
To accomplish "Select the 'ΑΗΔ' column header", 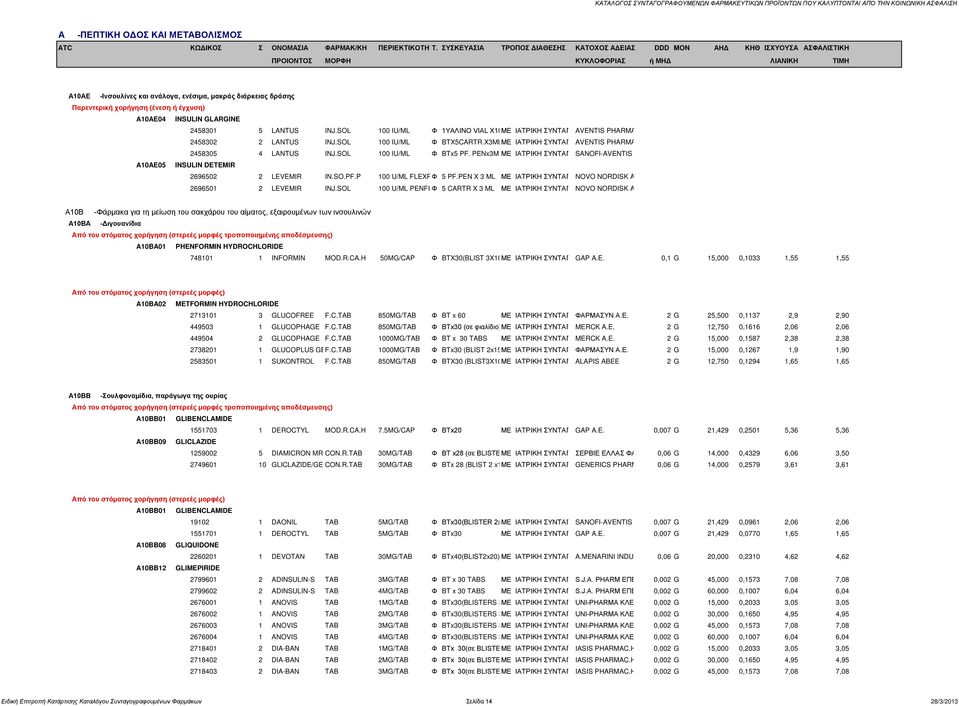I will 721,48.
